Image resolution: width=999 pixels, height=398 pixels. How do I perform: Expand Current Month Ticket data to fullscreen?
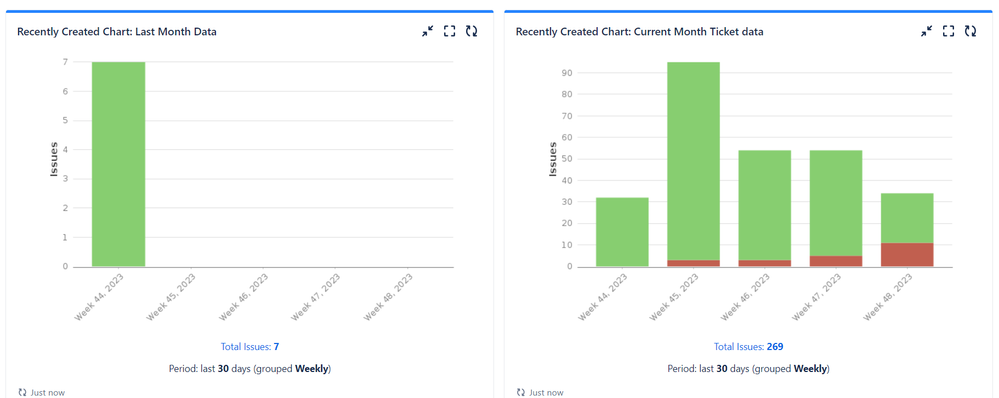click(x=949, y=31)
